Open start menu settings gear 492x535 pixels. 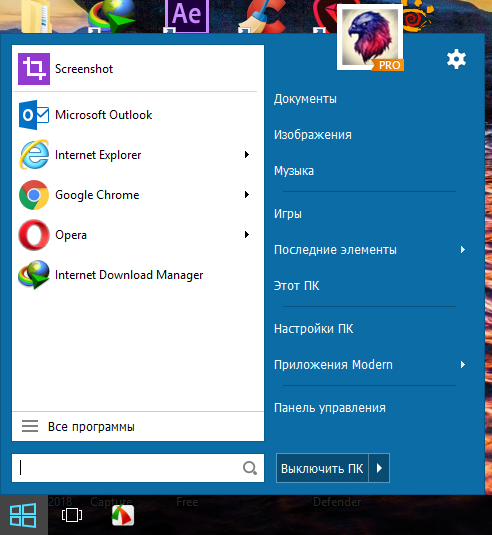pyautogui.click(x=456, y=59)
